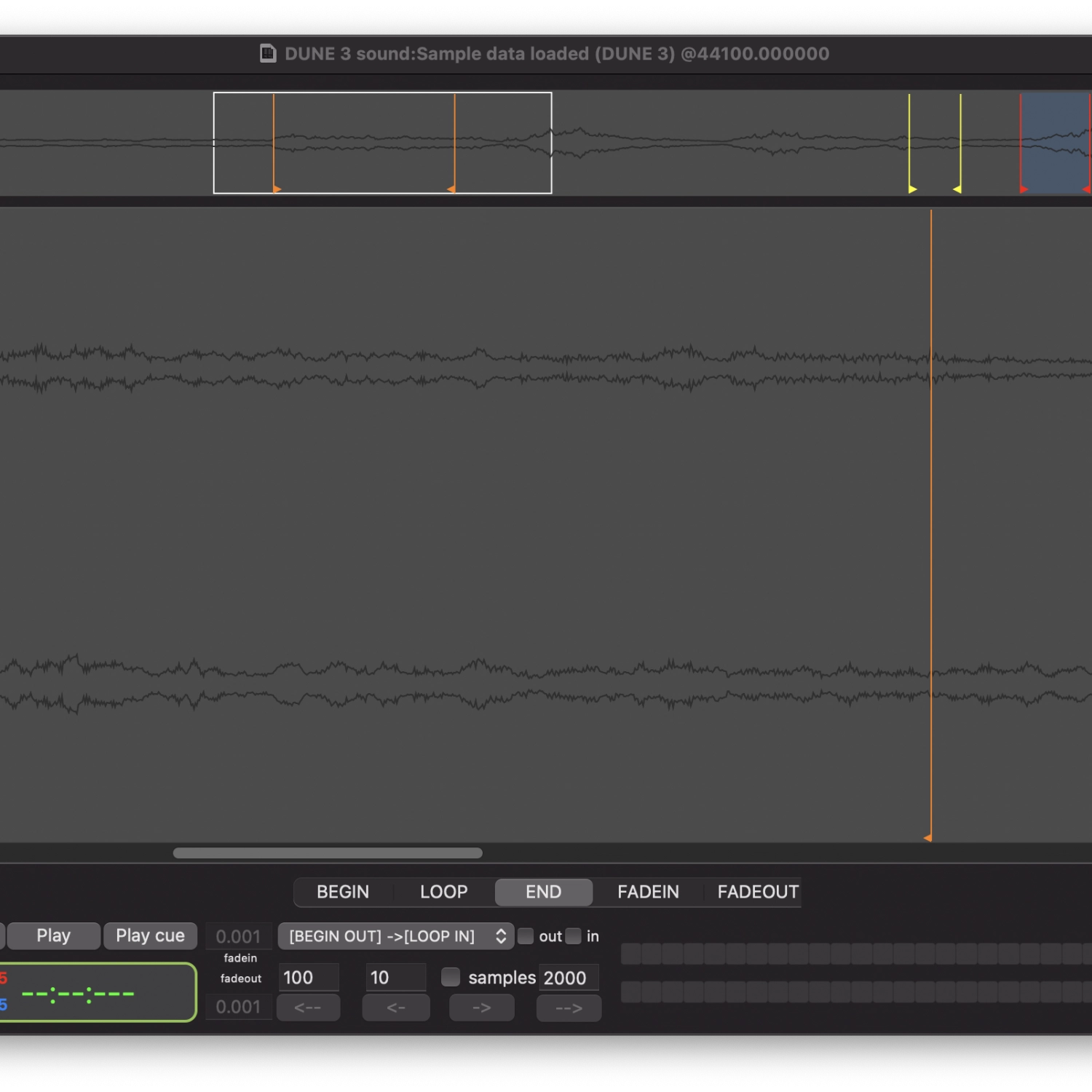The image size is (1092, 1092).
Task: Click the blue highlighted region in overview
Action: [1056, 143]
